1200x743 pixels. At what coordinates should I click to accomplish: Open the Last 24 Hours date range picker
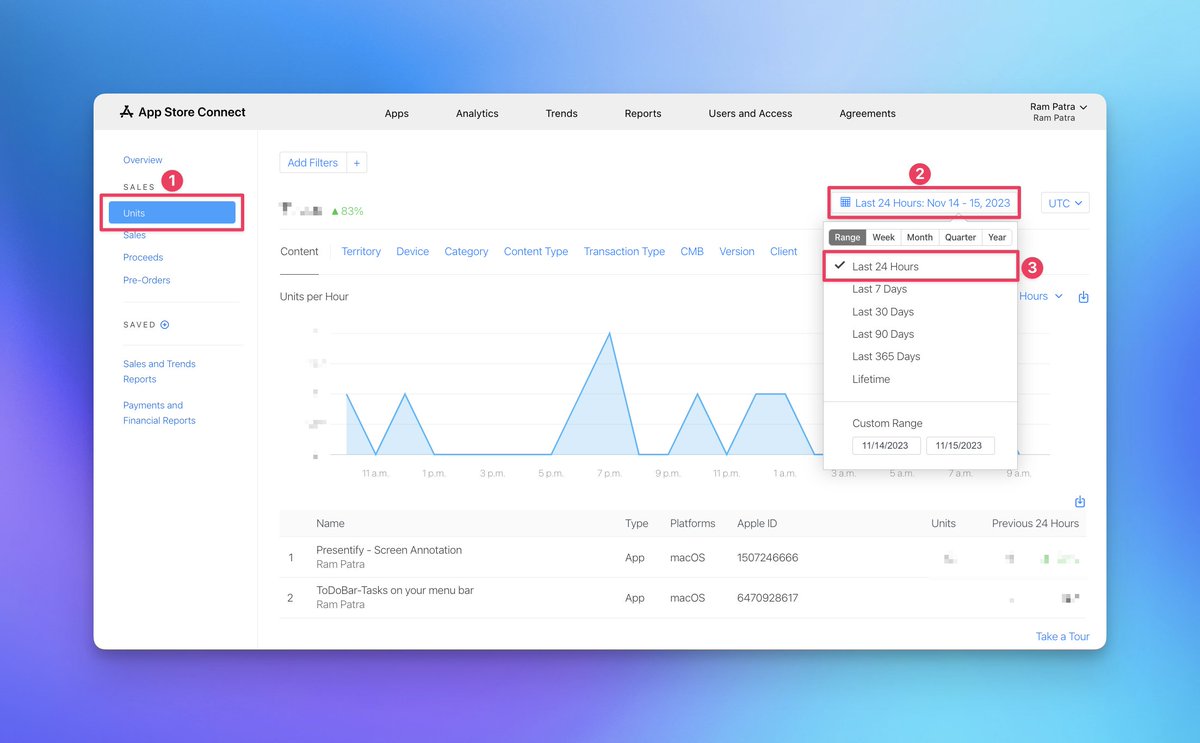click(x=924, y=203)
